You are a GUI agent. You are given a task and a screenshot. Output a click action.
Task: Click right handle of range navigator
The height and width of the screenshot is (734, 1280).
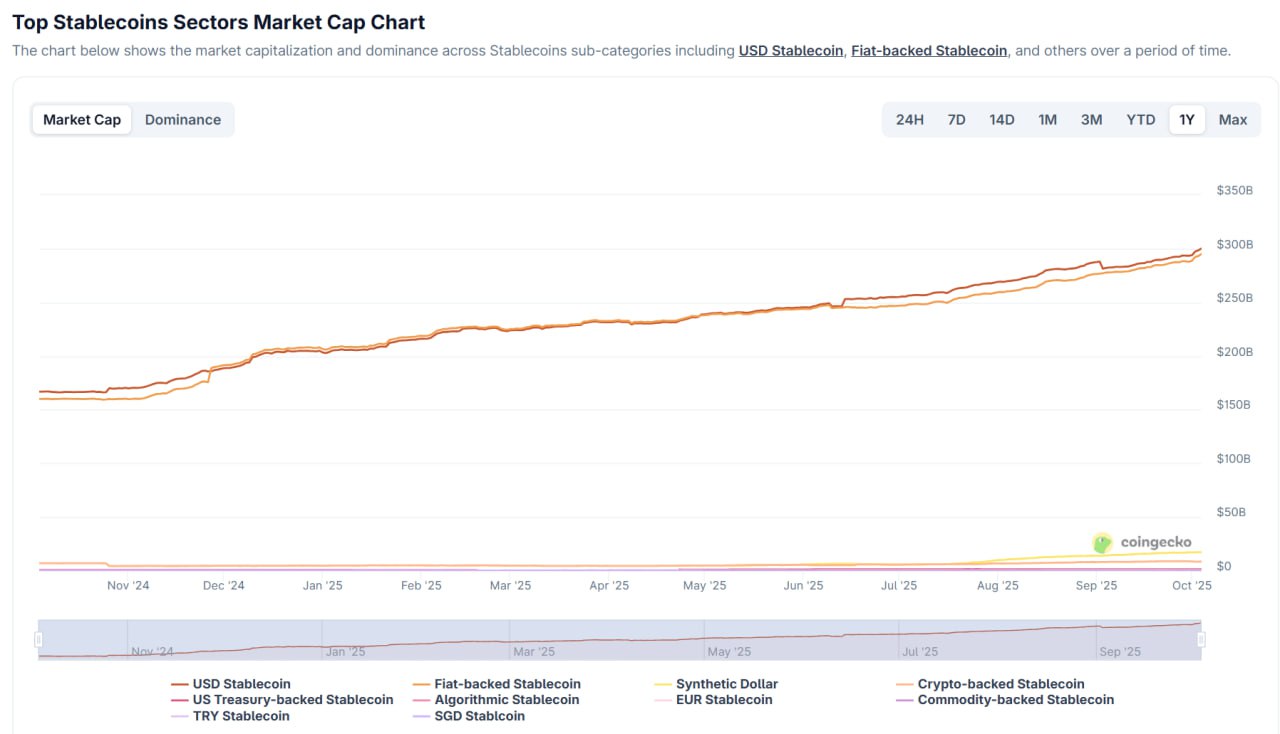click(1201, 640)
